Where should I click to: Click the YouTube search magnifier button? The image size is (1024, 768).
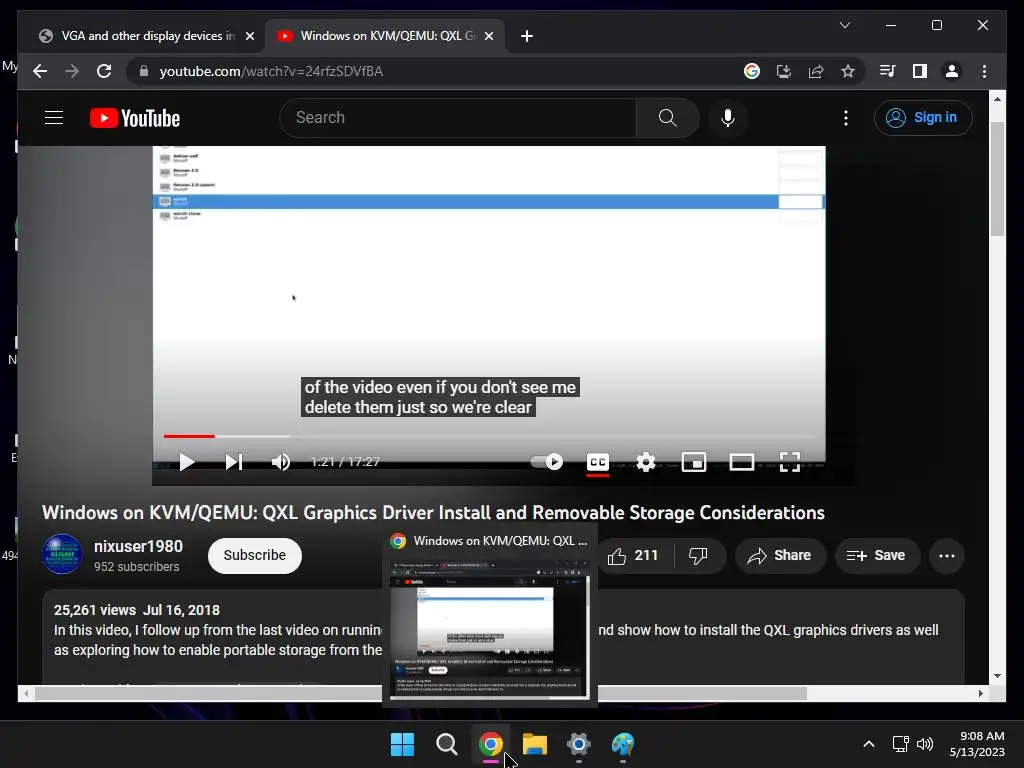click(667, 118)
